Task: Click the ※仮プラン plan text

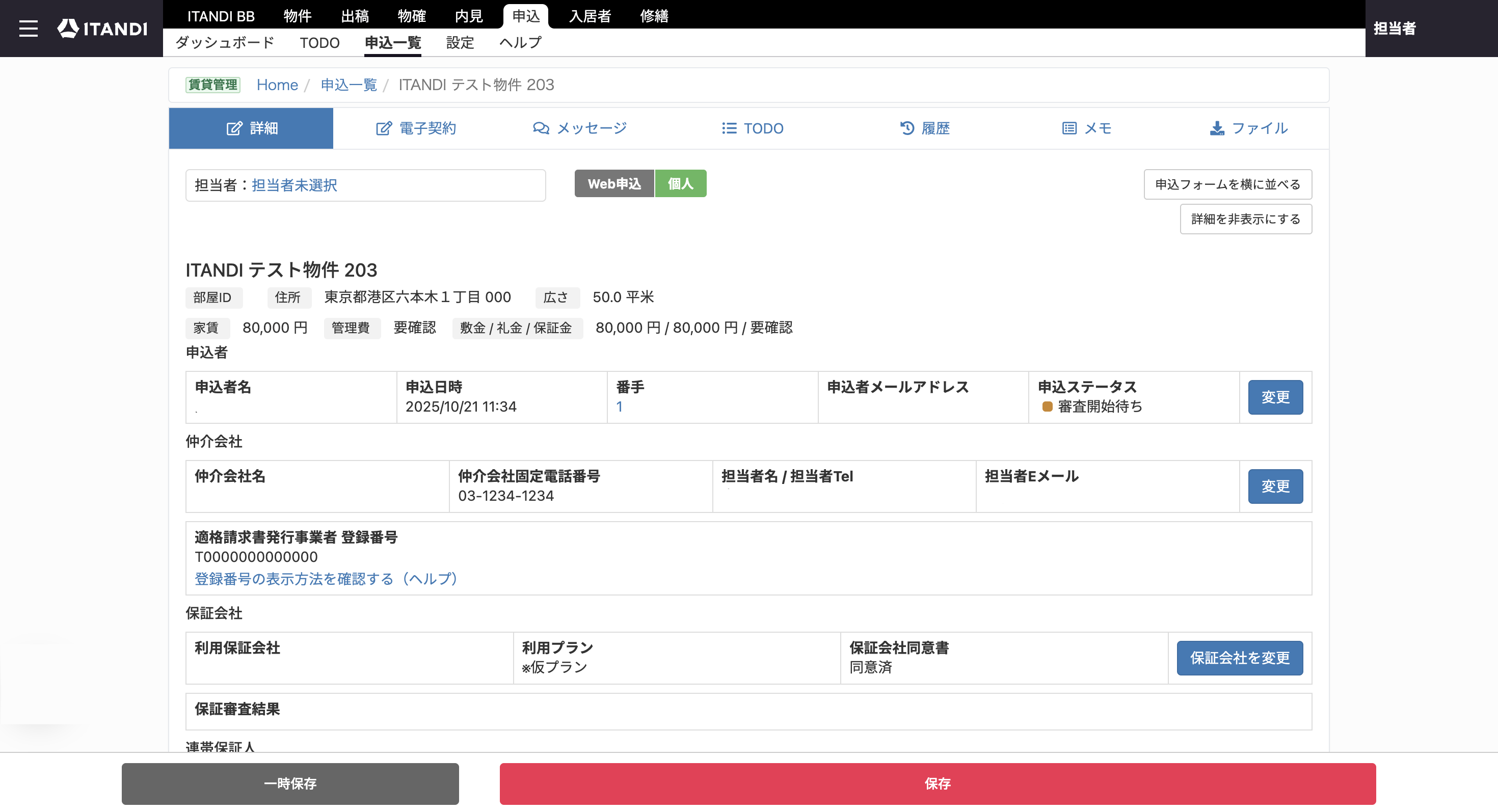Action: click(x=555, y=667)
